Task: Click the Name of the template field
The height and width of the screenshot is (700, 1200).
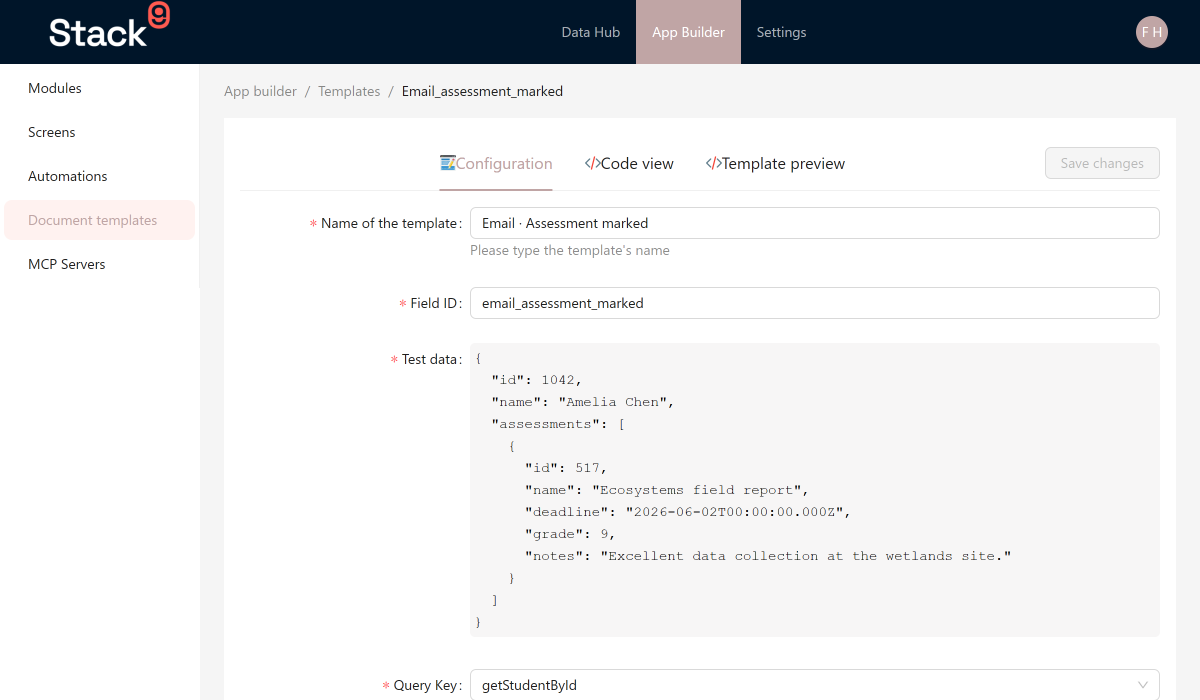Action: click(814, 223)
